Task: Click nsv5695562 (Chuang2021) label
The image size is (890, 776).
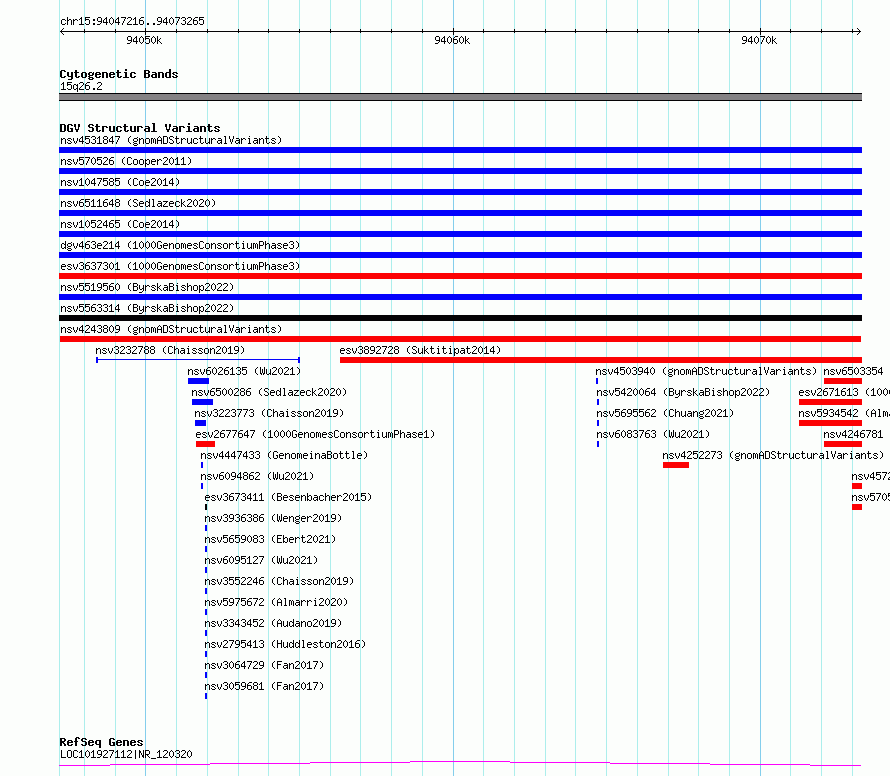Action: pos(665,413)
